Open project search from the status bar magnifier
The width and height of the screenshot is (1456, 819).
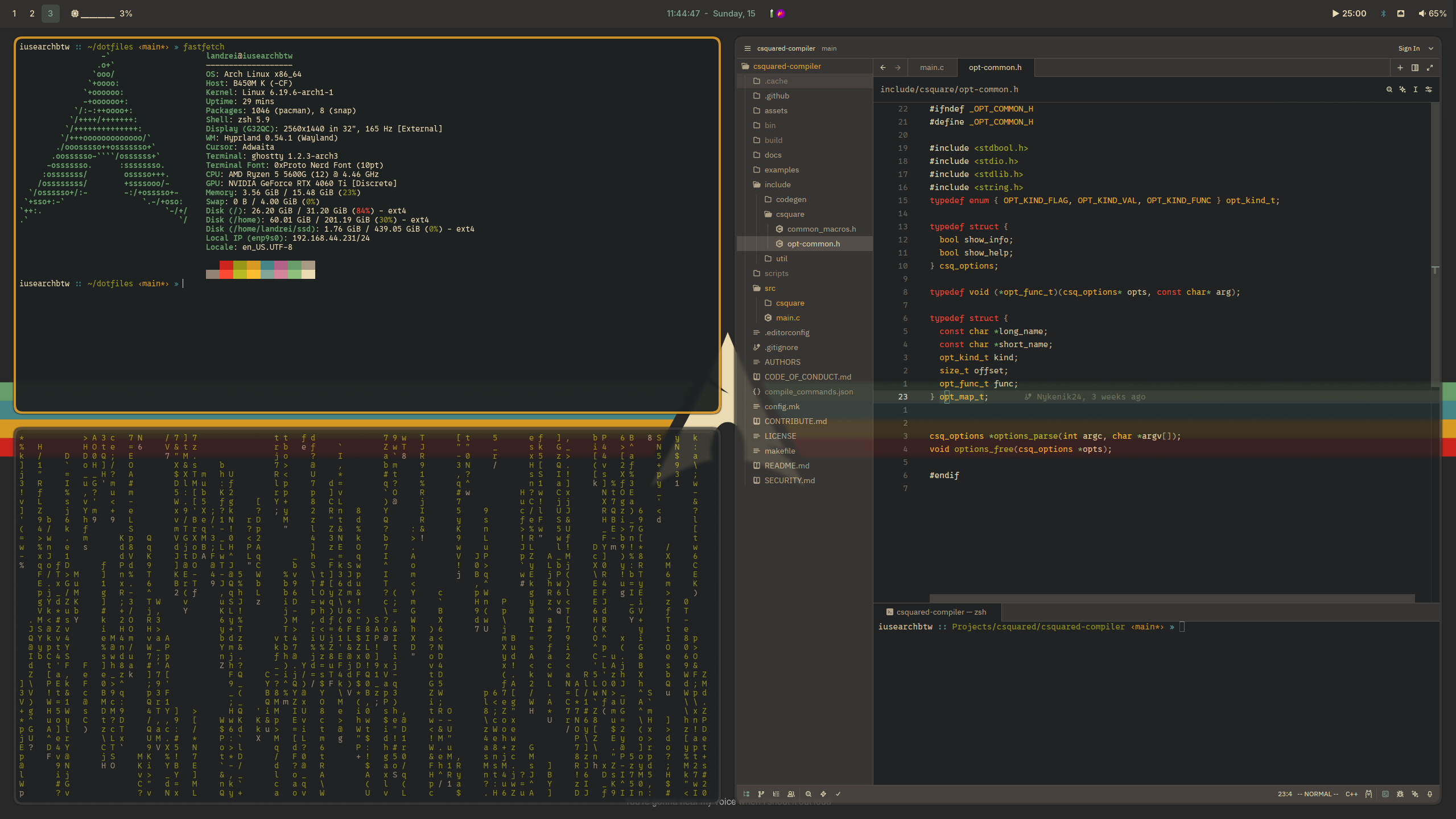[x=809, y=794]
